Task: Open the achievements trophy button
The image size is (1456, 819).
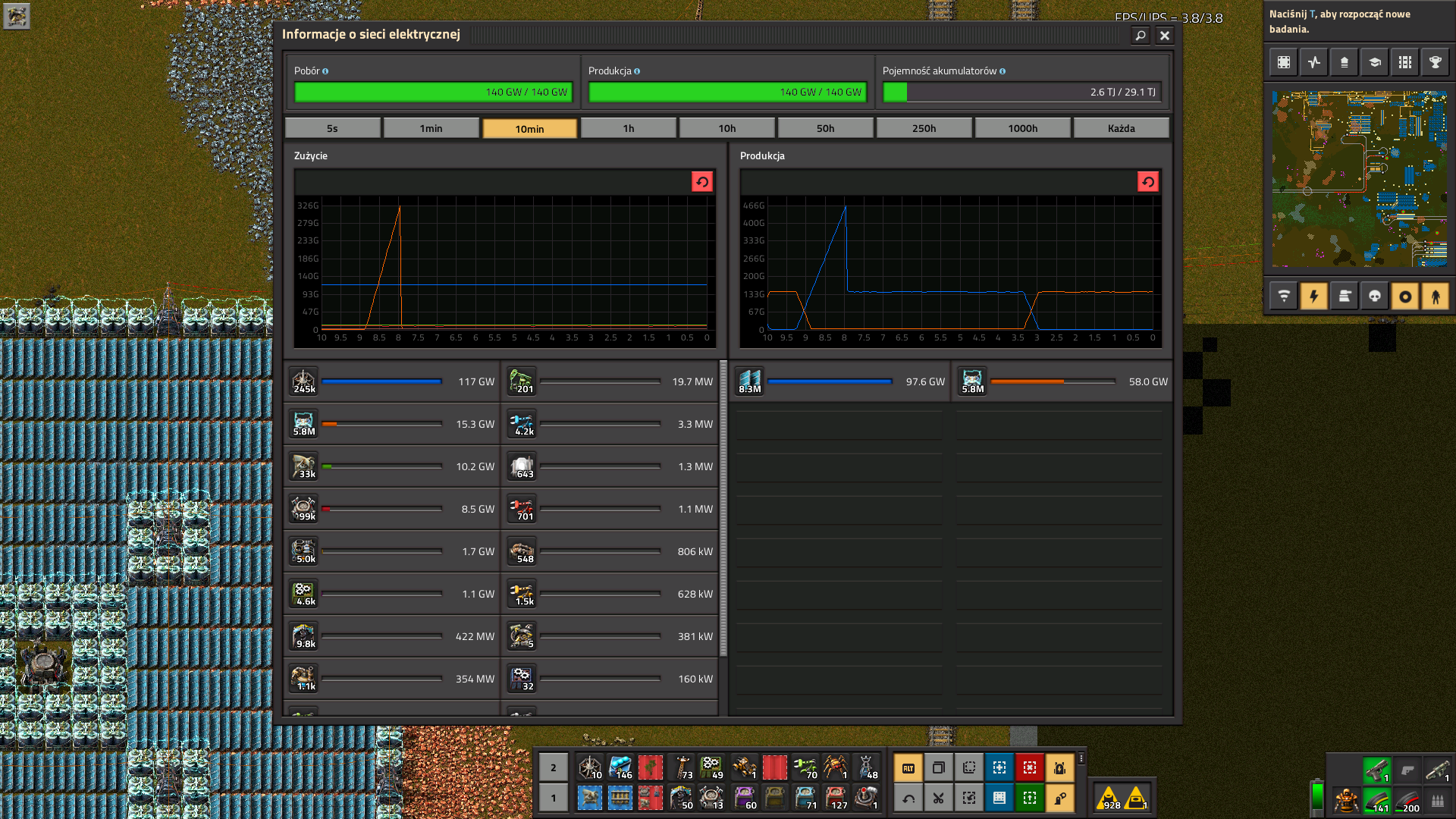Action: tap(1435, 63)
